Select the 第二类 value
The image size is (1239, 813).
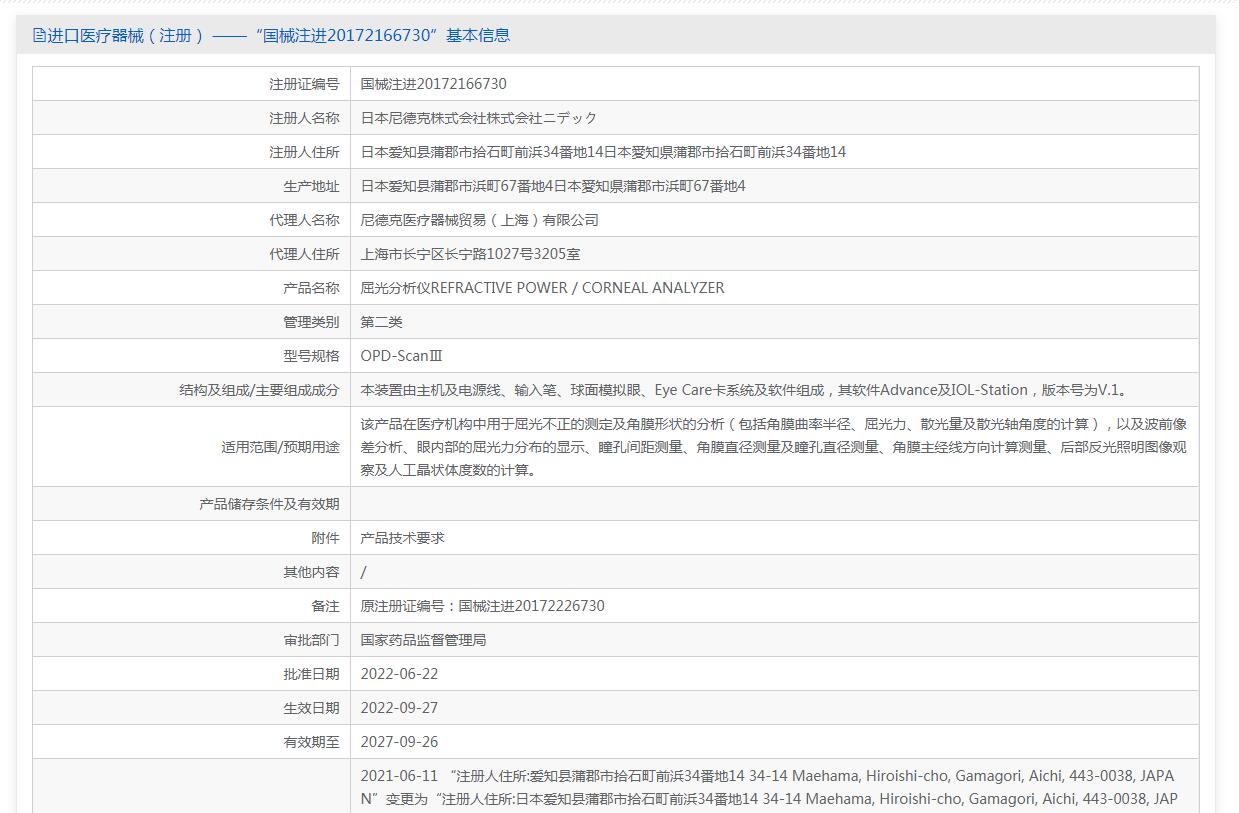tap(382, 322)
